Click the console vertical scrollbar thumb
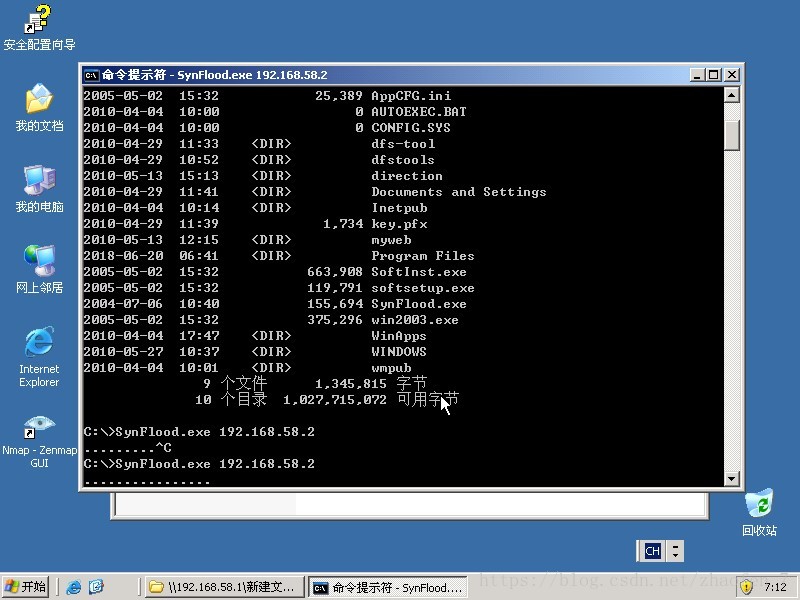Screen dimensions: 800x600 [x=732, y=135]
